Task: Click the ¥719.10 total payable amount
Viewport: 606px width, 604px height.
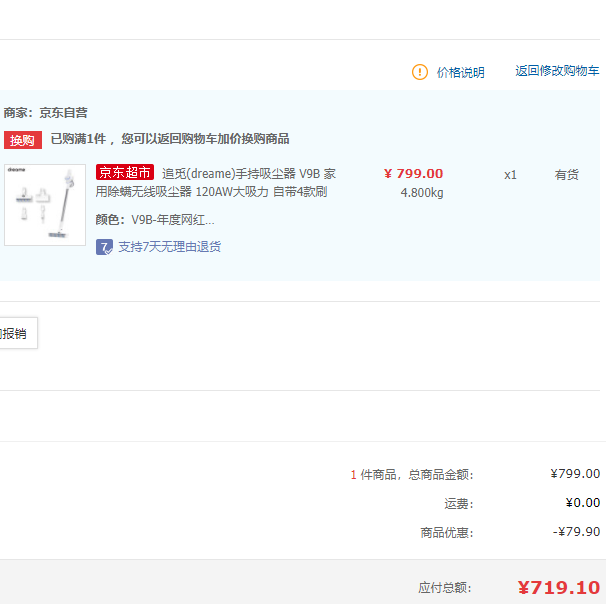Action: [558, 587]
